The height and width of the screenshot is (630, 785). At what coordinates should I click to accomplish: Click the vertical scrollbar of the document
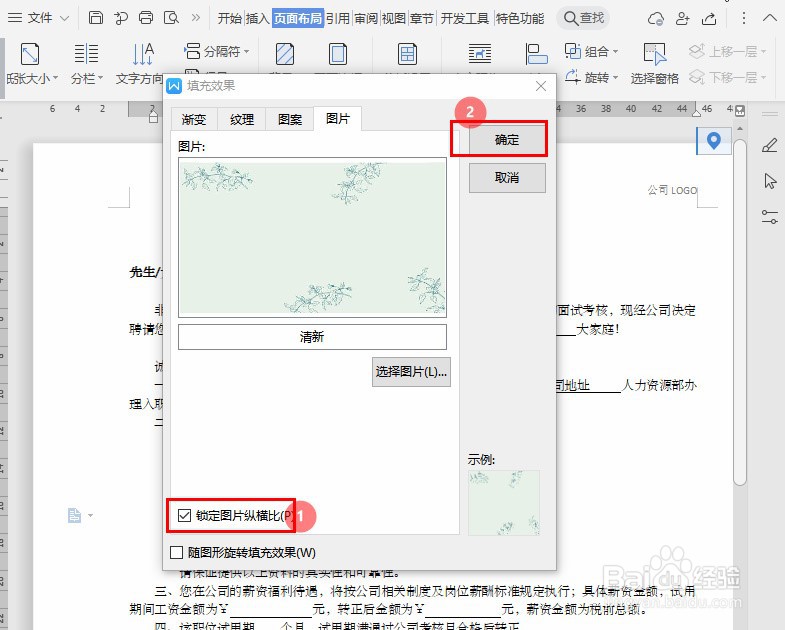point(740,310)
